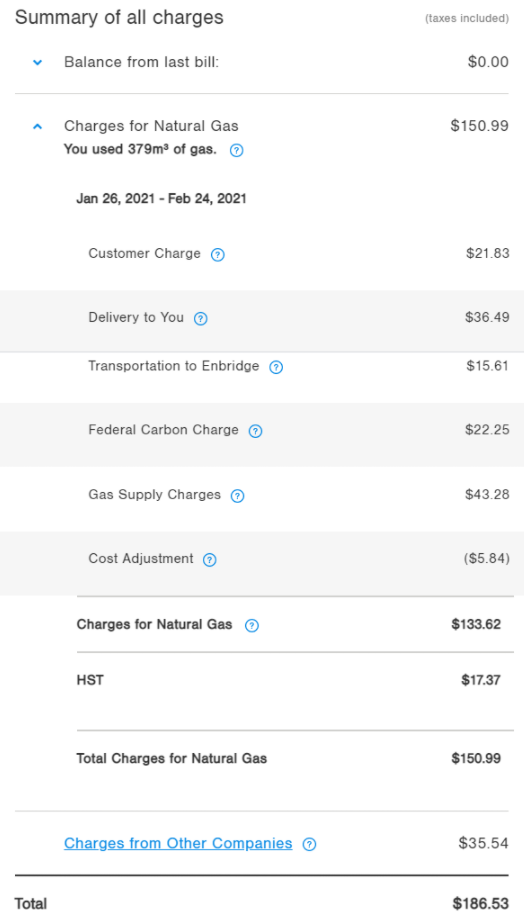Image resolution: width=524 pixels, height=922 pixels.
Task: Open help icon next to Charges from Other Companies
Action: [309, 844]
